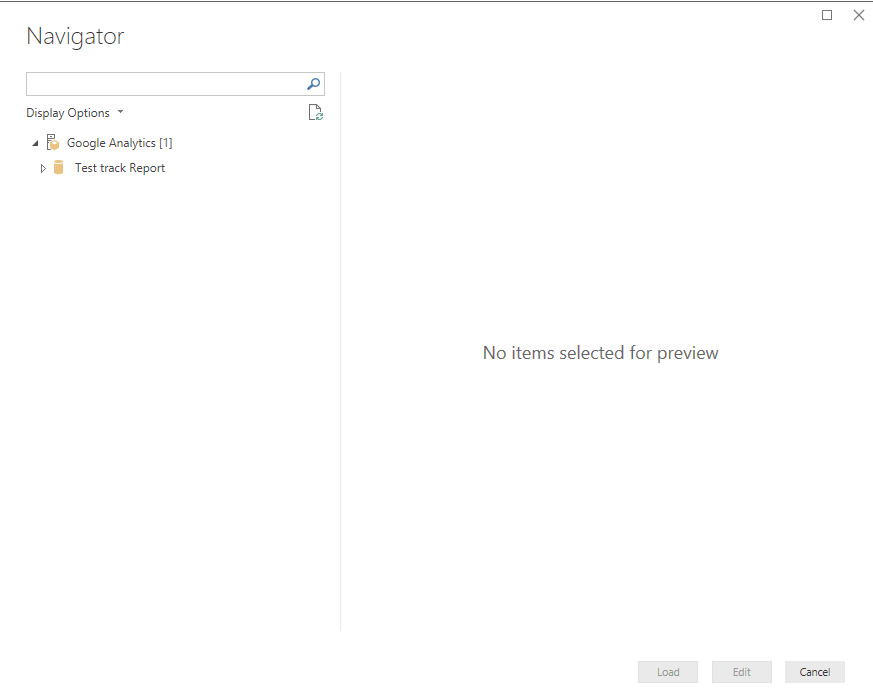This screenshot has height=696, width=873.
Task: Click the Test track Report database icon
Action: (x=58, y=168)
